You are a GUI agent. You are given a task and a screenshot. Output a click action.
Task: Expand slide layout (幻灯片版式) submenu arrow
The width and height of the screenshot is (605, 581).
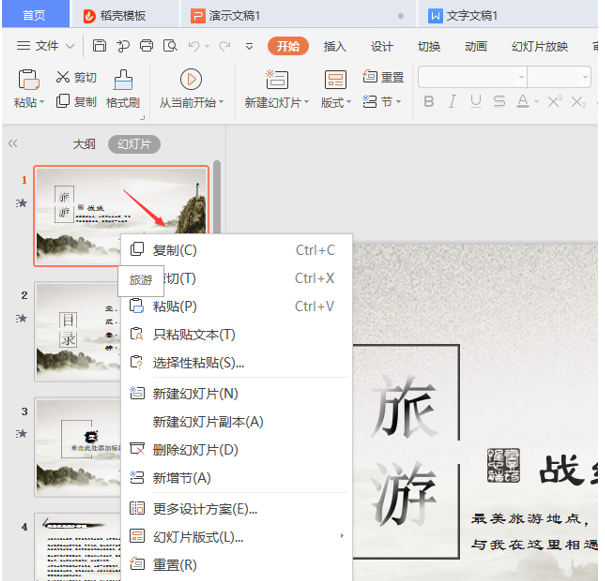341,536
